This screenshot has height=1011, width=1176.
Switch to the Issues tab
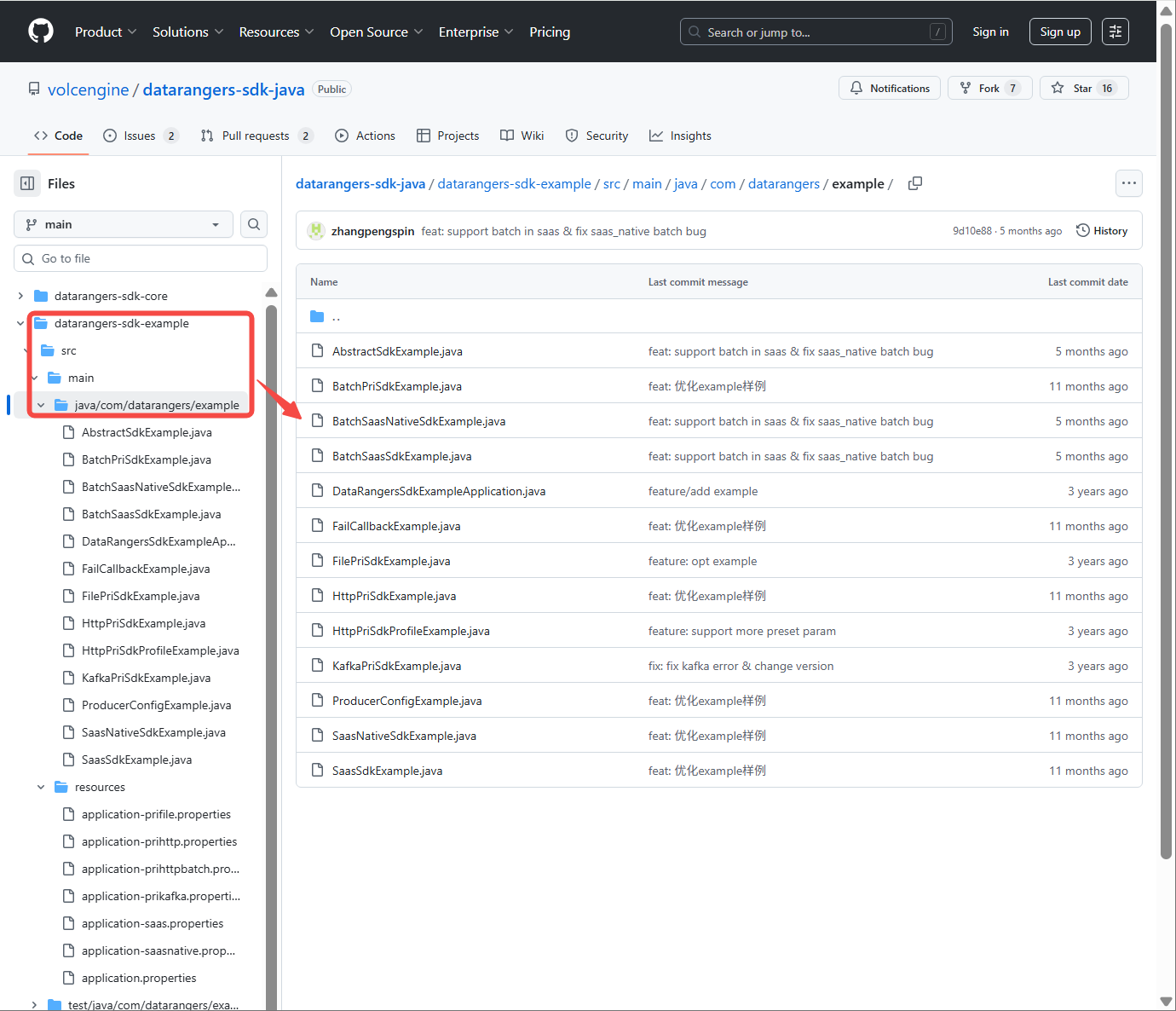pos(141,136)
